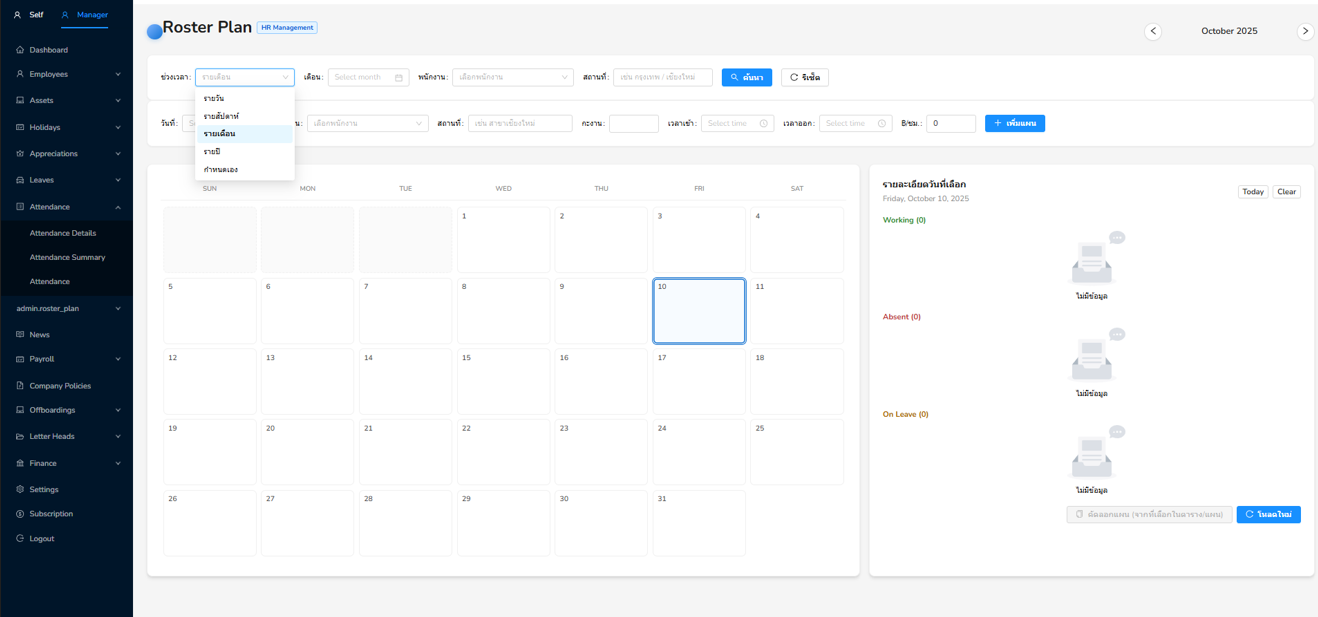The height and width of the screenshot is (617, 1318).
Task: Click the Logout icon in sidebar
Action: tap(20, 539)
